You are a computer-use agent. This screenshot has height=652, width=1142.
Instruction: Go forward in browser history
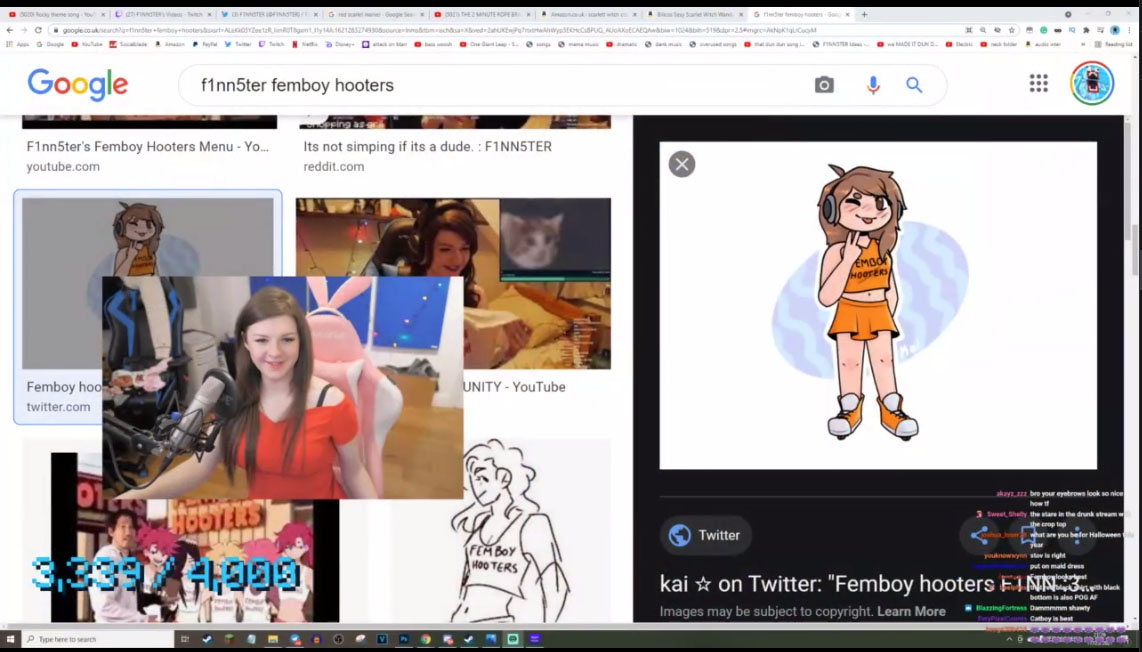(x=23, y=30)
